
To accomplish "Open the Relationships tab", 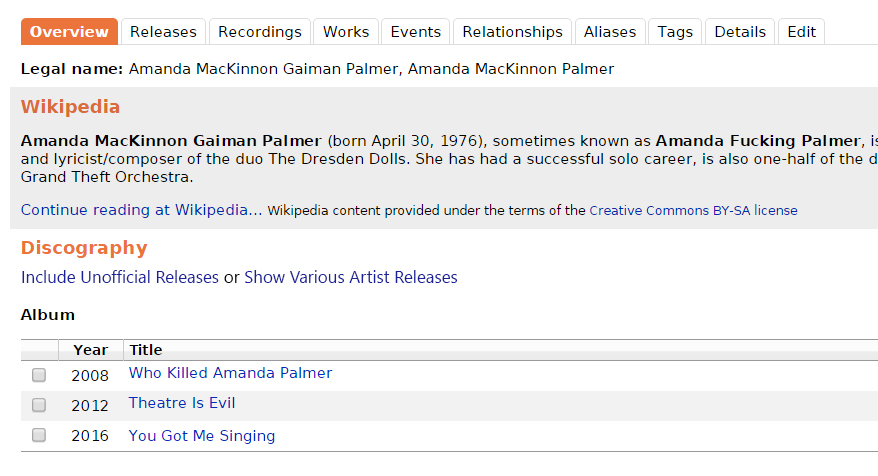I will click(512, 32).
